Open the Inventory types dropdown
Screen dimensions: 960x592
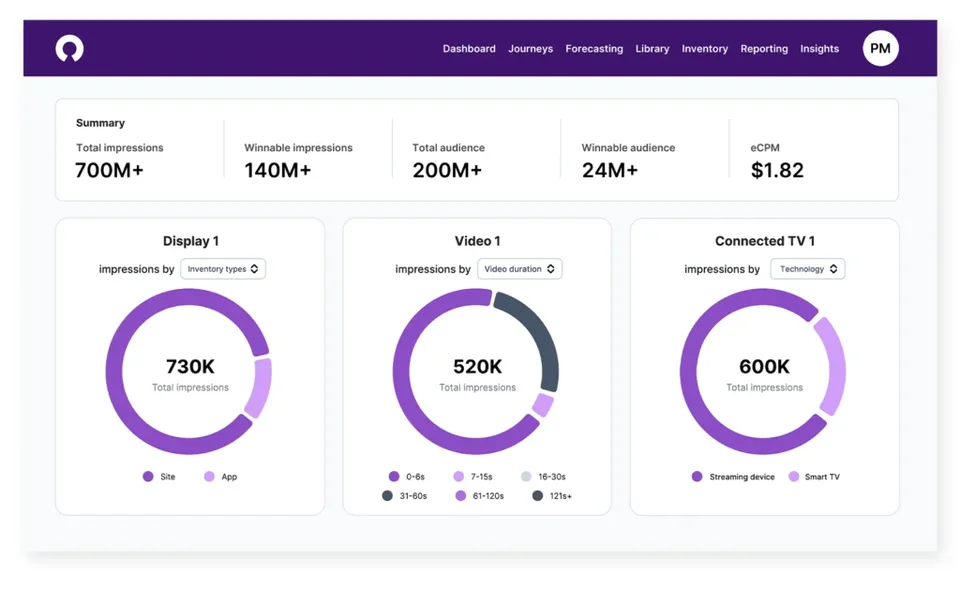click(223, 269)
